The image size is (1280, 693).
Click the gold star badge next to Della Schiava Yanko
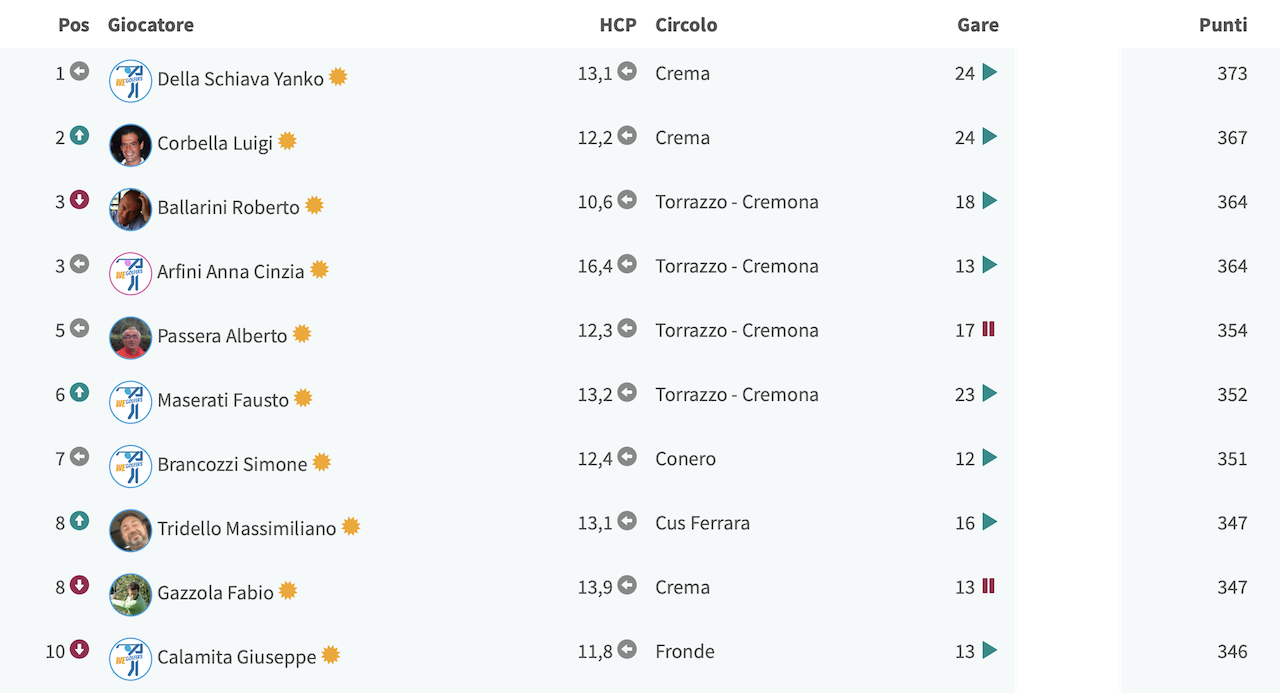(x=338, y=77)
